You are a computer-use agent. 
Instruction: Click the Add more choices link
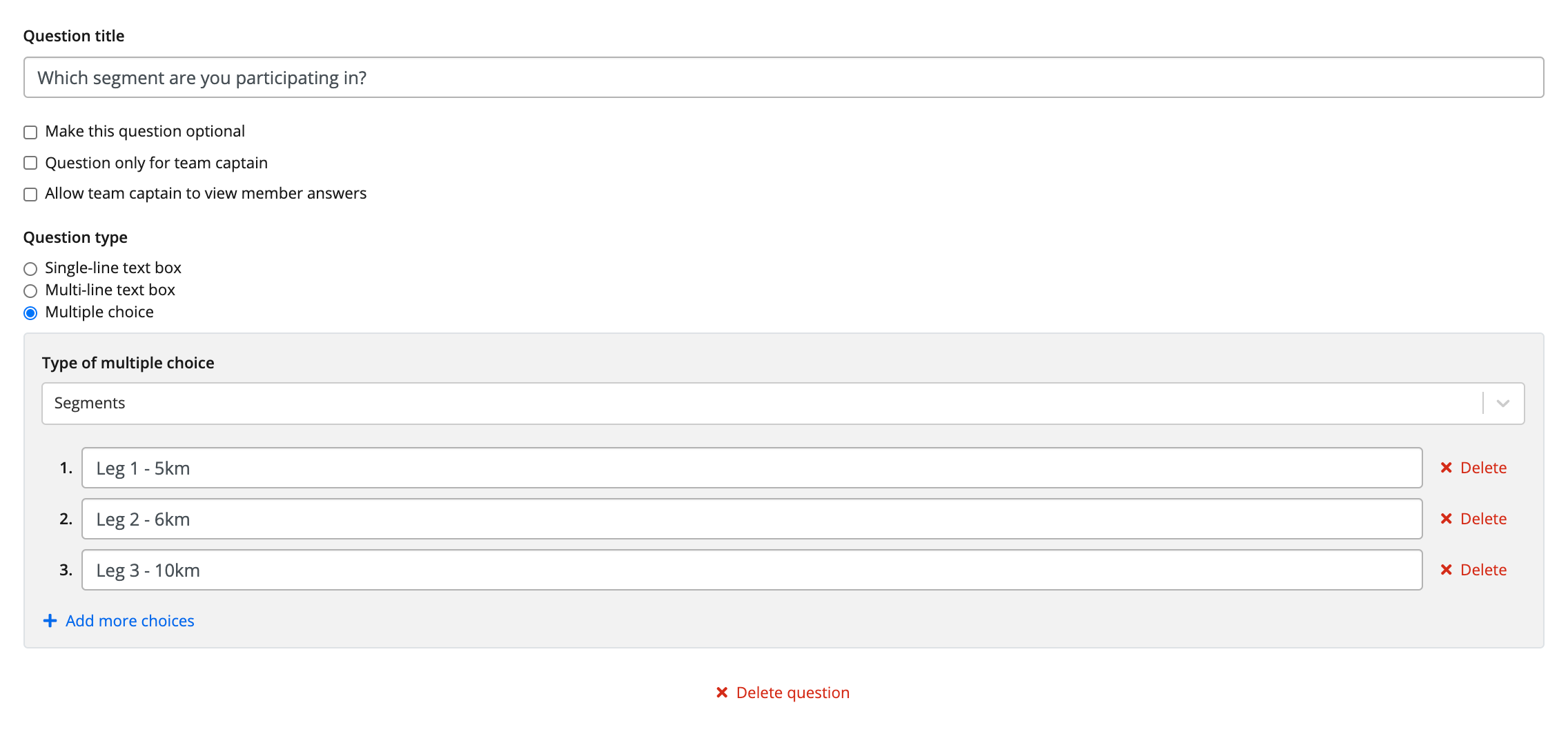point(130,621)
